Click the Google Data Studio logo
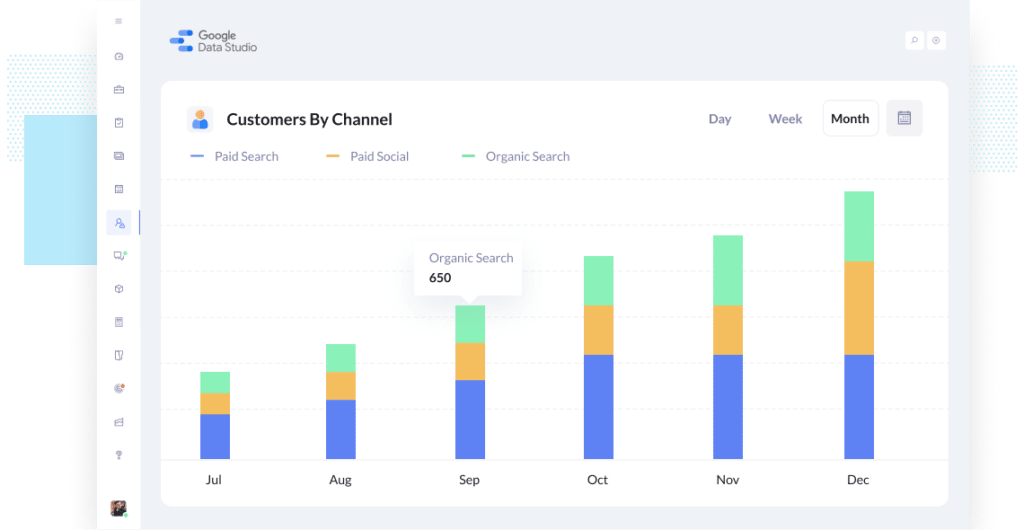The width and height of the screenshot is (1024, 530). [213, 41]
